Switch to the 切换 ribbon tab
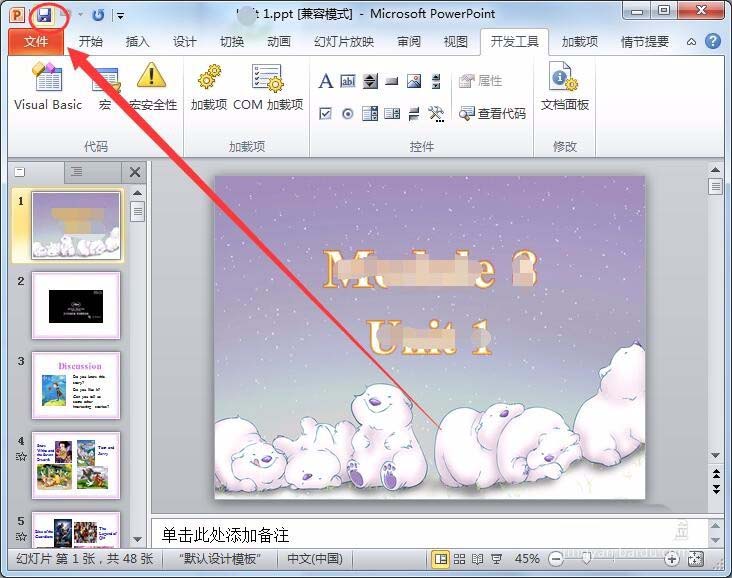This screenshot has width=732, height=578. click(232, 42)
